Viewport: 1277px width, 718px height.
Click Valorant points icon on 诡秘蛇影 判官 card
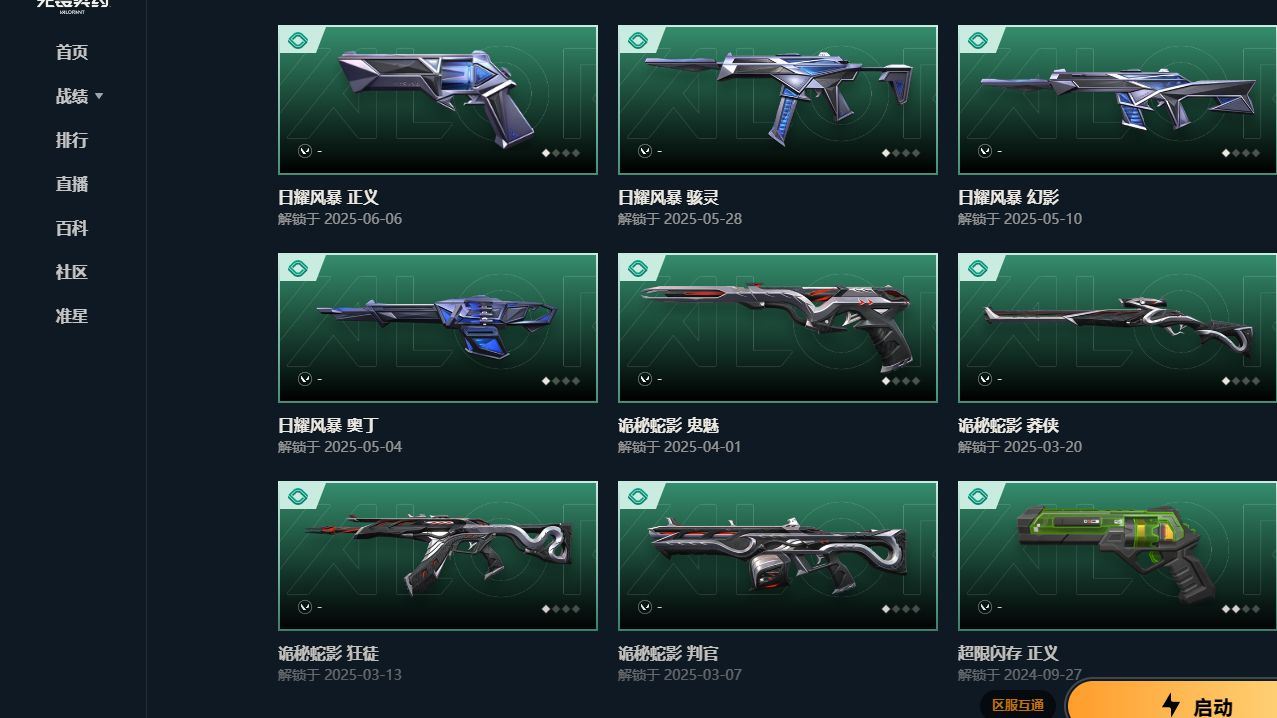(645, 607)
